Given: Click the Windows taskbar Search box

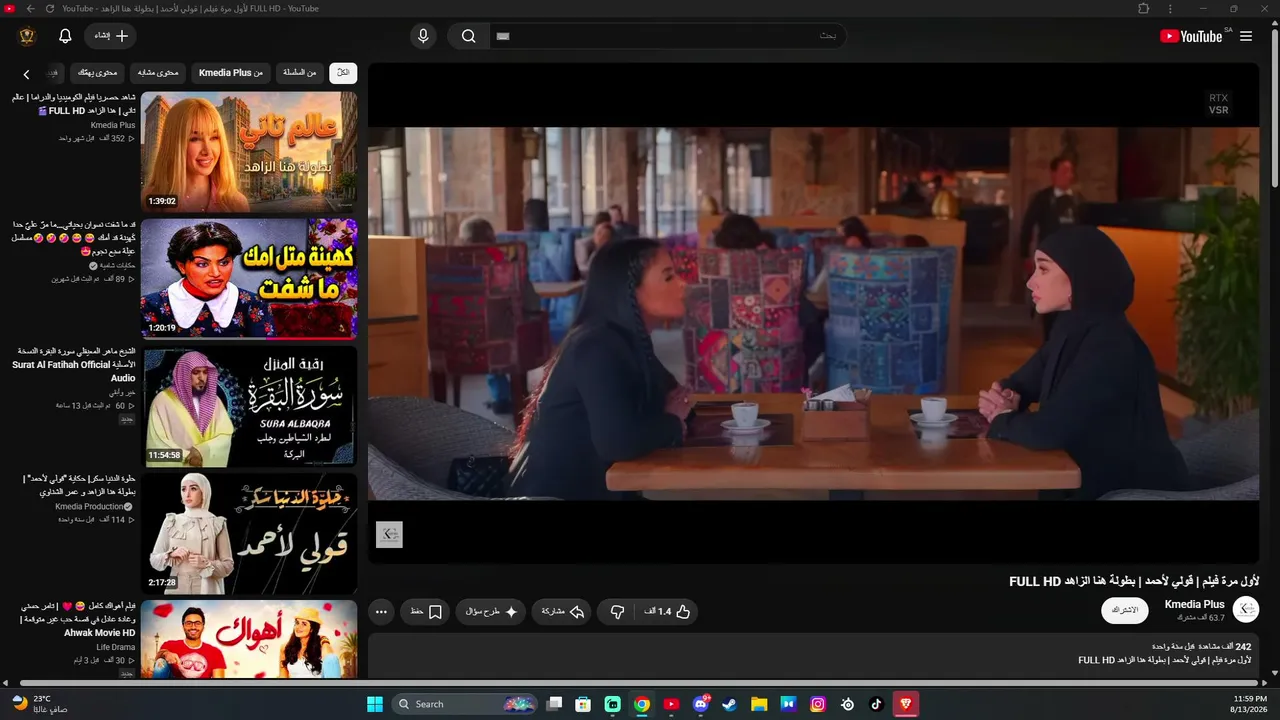Looking at the screenshot, I should click(x=466, y=704).
